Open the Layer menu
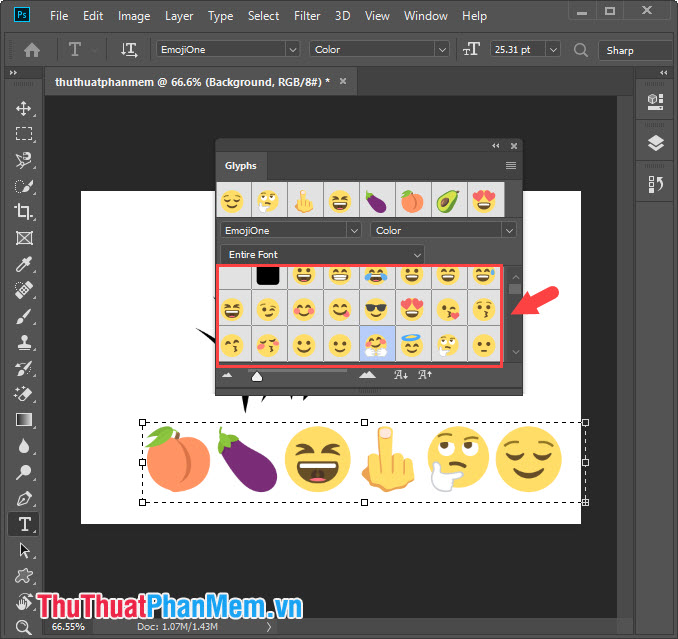The height and width of the screenshot is (639, 678). pyautogui.click(x=179, y=16)
